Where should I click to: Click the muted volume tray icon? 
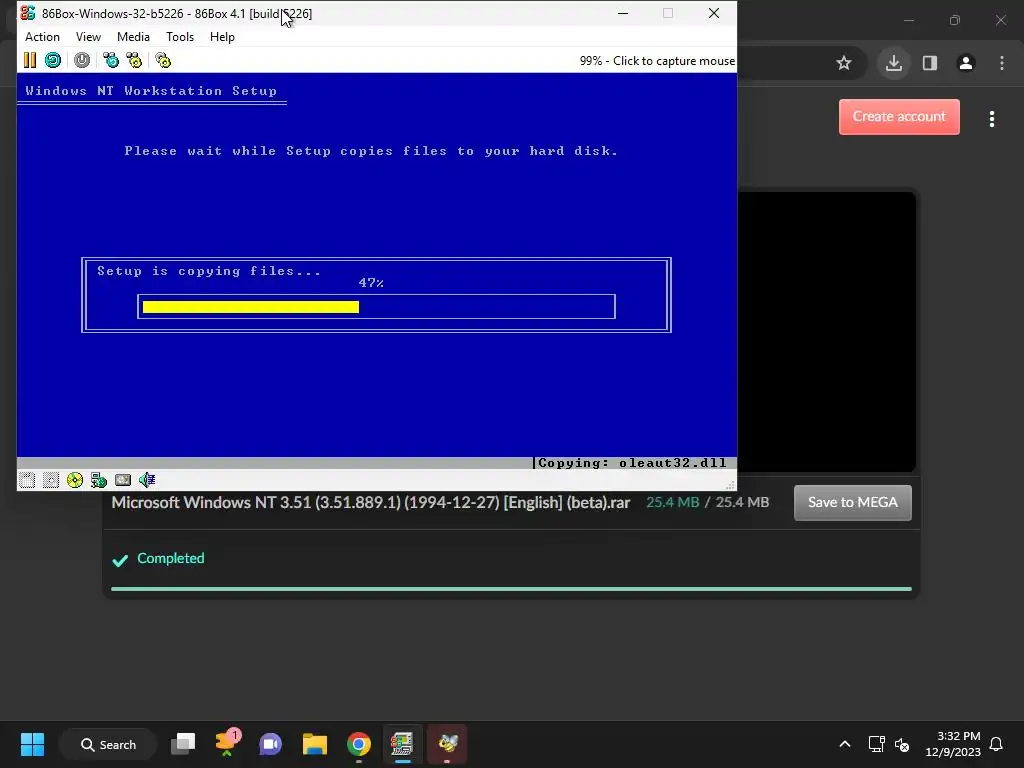pos(902,744)
